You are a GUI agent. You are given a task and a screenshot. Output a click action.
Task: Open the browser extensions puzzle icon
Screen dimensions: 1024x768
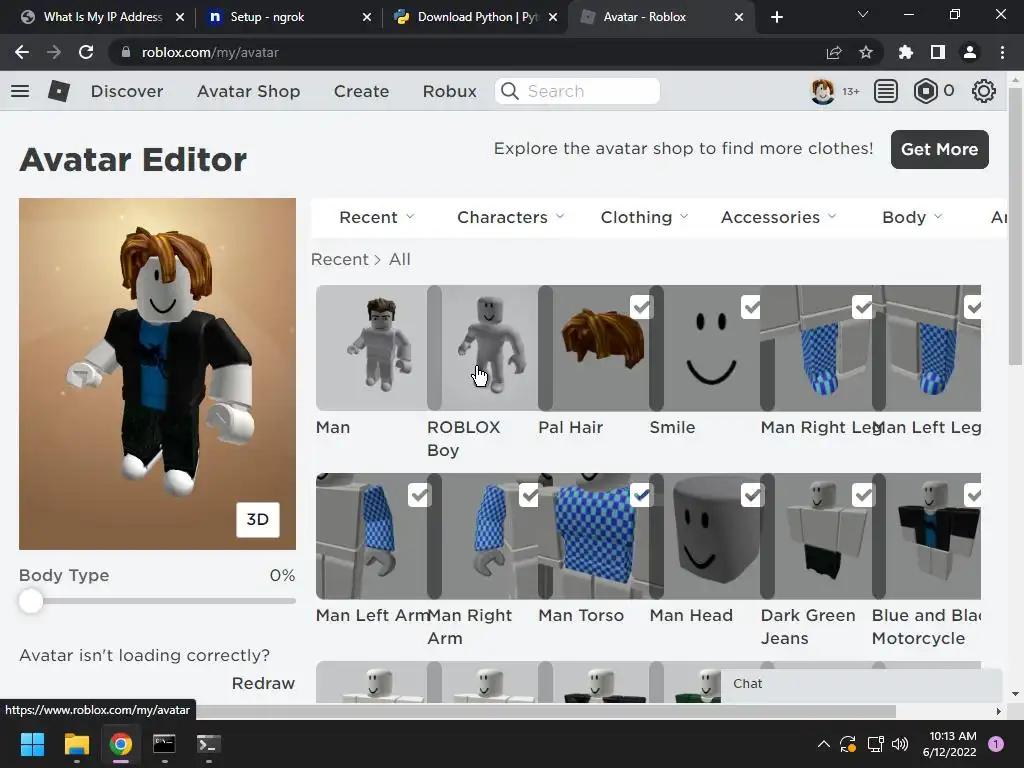[x=906, y=52]
